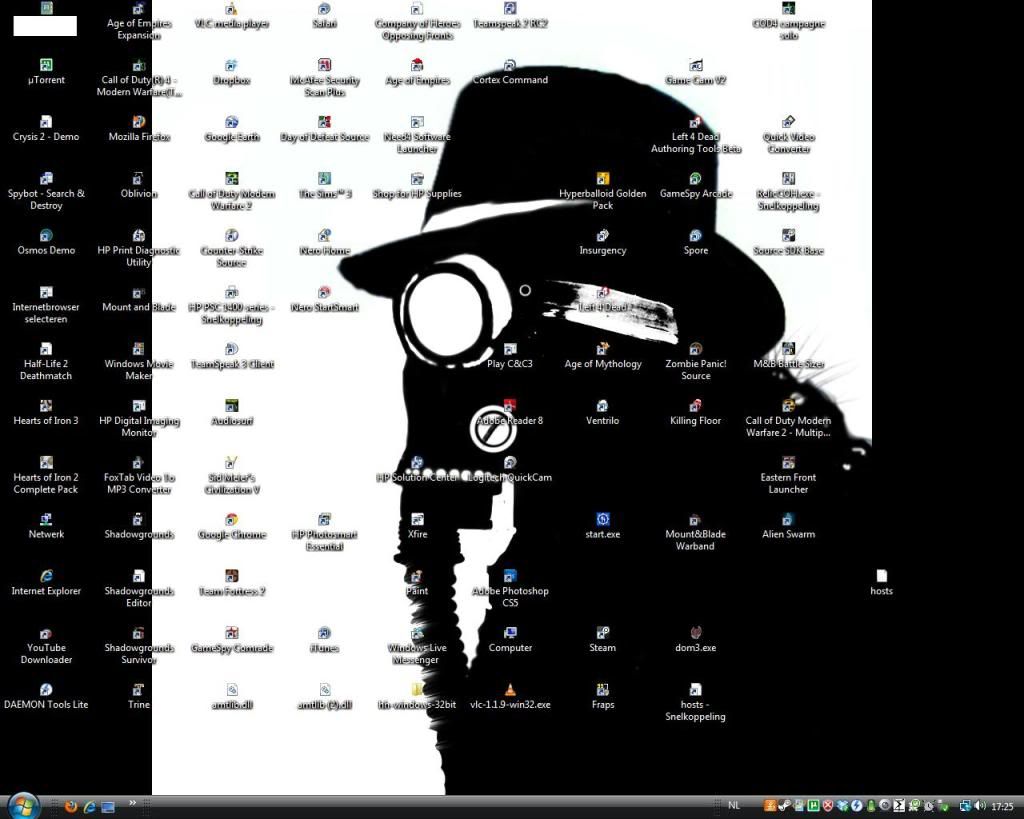Select the Mount and Blade shortcut
The height and width of the screenshot is (819, 1024).
point(138,299)
